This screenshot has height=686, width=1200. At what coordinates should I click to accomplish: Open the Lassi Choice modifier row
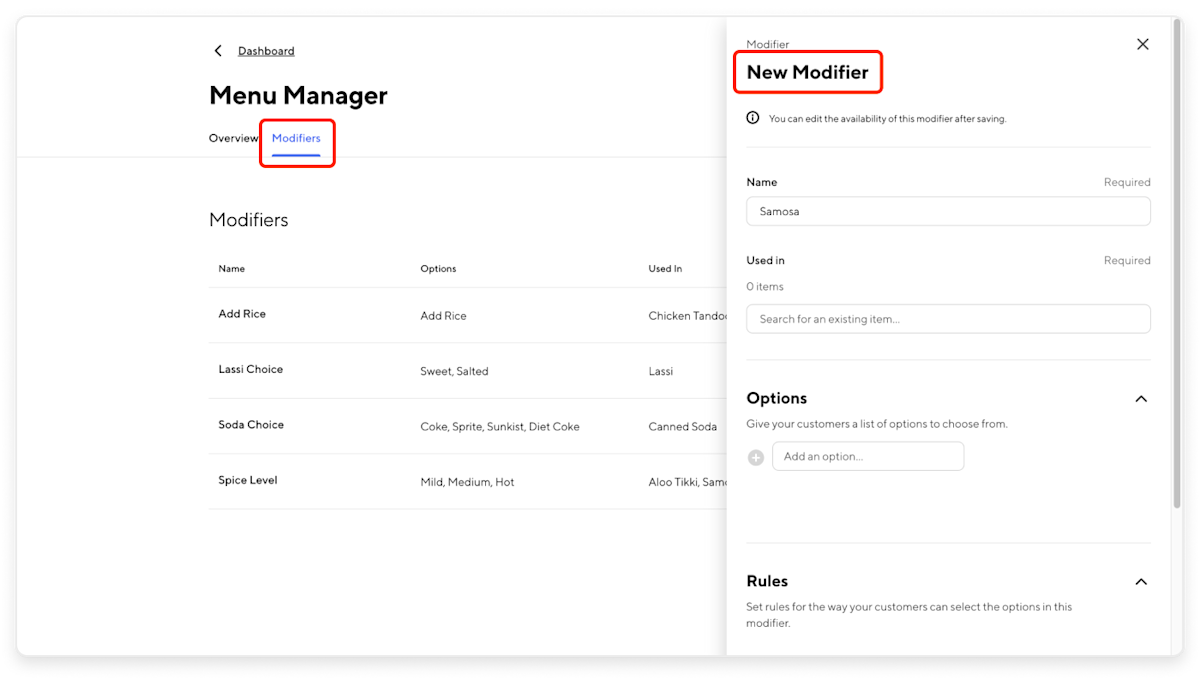pyautogui.click(x=468, y=371)
